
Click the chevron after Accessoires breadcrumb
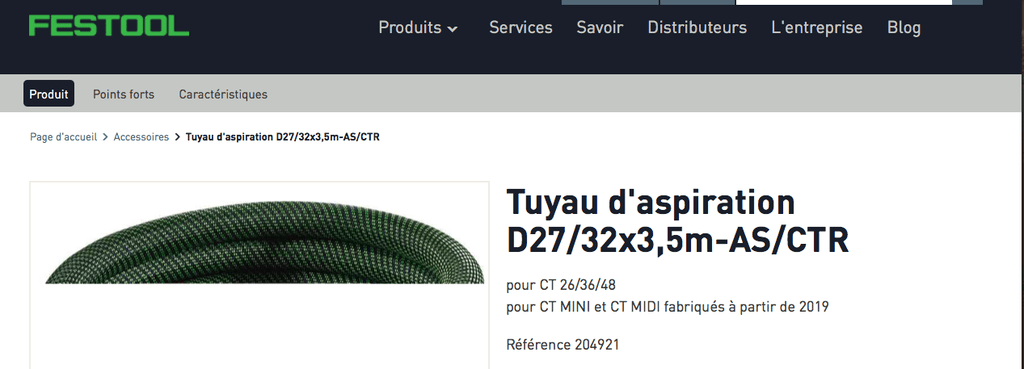pos(178,137)
